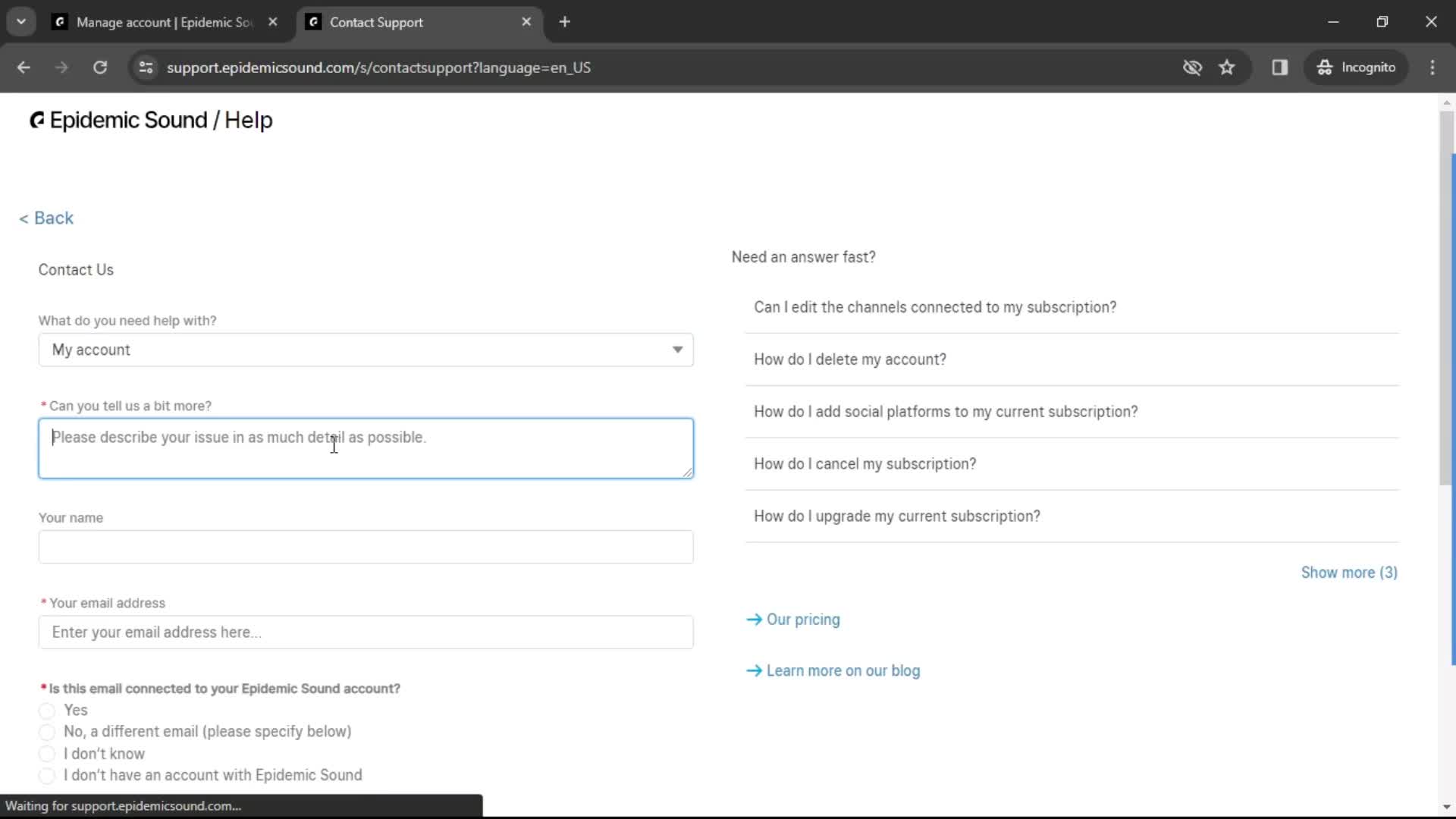This screenshot has height=819, width=1456.
Task: Open Chrome three-dot menu
Action: (x=1432, y=67)
